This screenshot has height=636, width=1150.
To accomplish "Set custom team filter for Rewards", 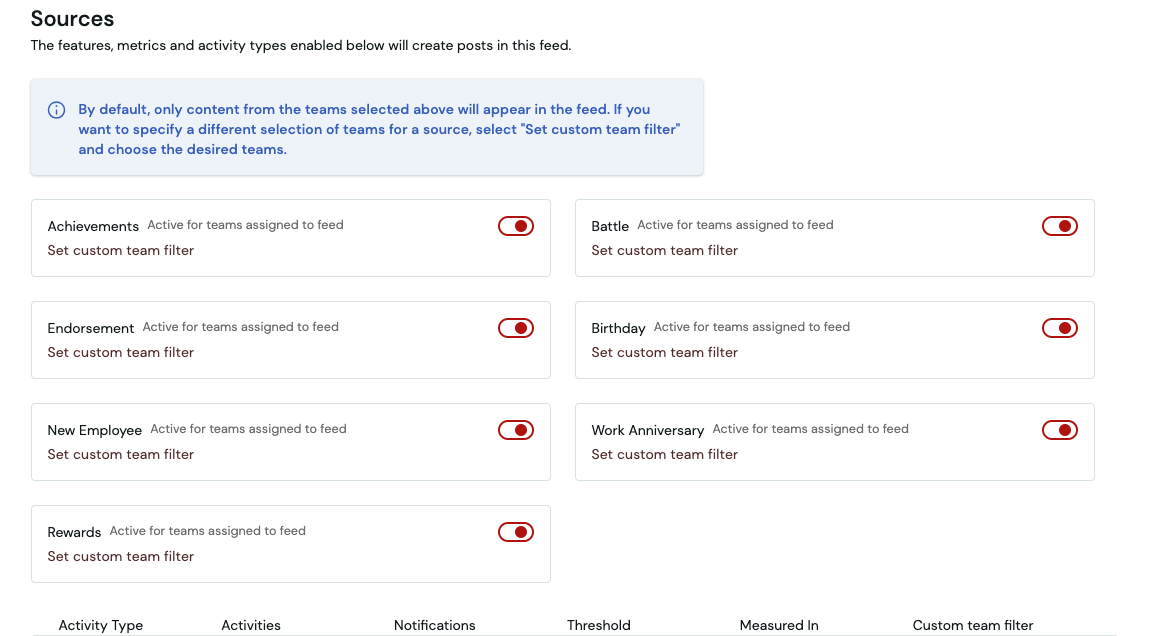I will pos(121,556).
